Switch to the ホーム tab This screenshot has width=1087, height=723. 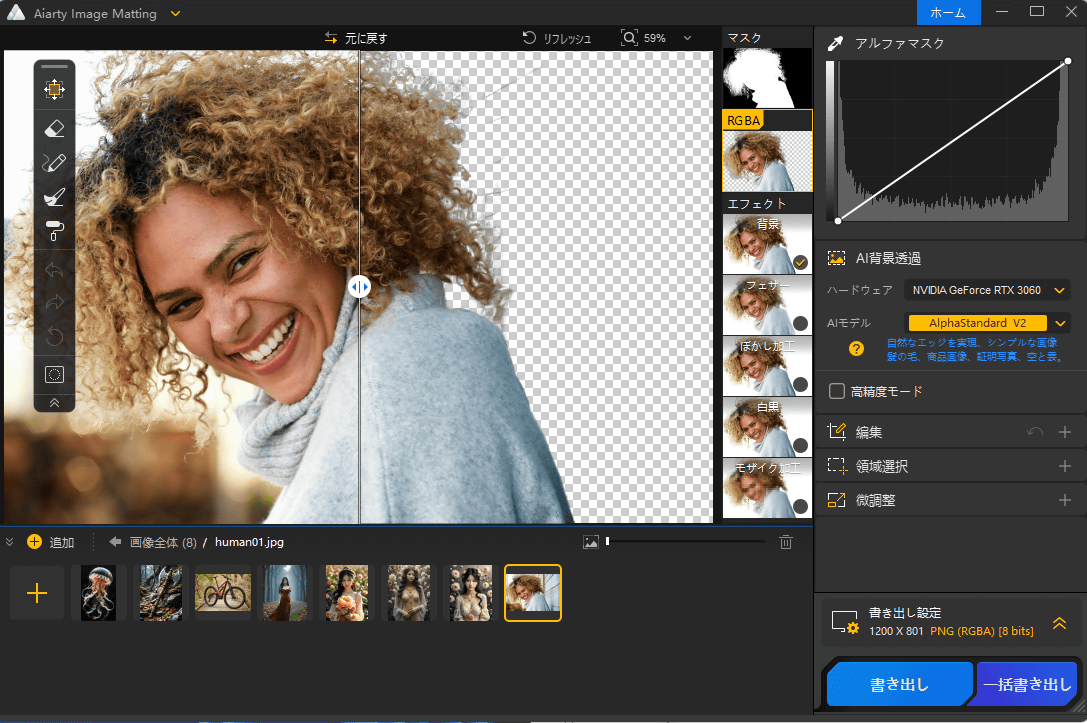pyautogui.click(x=948, y=12)
